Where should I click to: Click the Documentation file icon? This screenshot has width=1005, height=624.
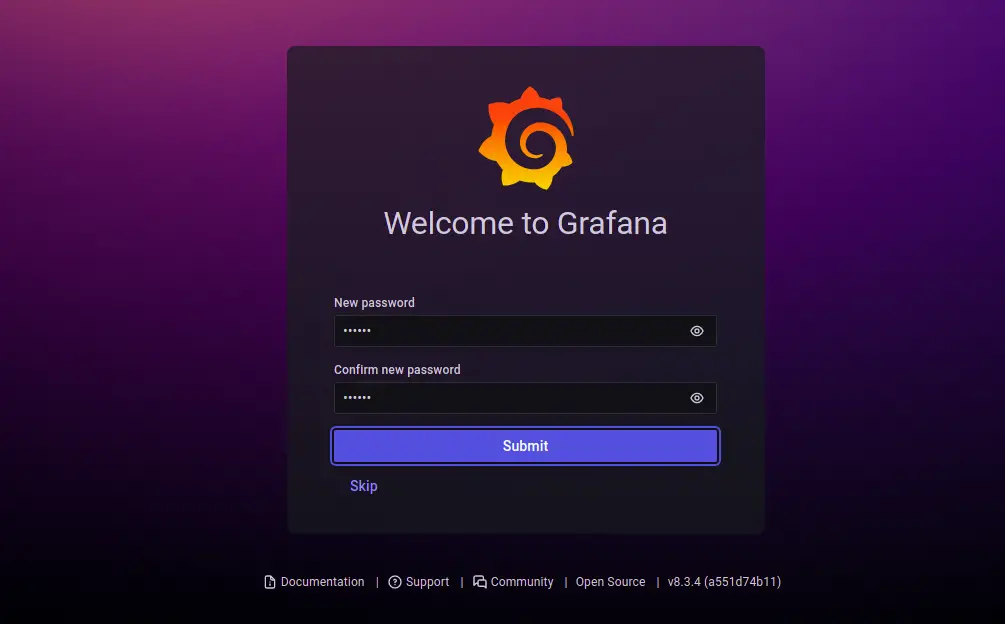pyautogui.click(x=270, y=582)
